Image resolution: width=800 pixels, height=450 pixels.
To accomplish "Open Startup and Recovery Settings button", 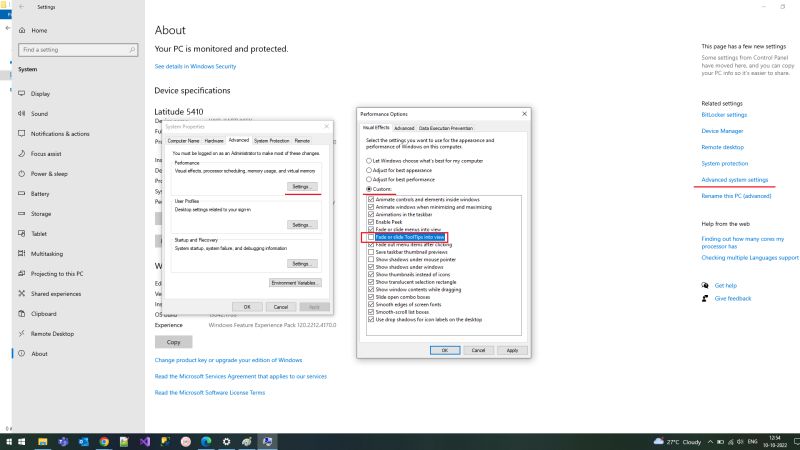I will (x=302, y=264).
